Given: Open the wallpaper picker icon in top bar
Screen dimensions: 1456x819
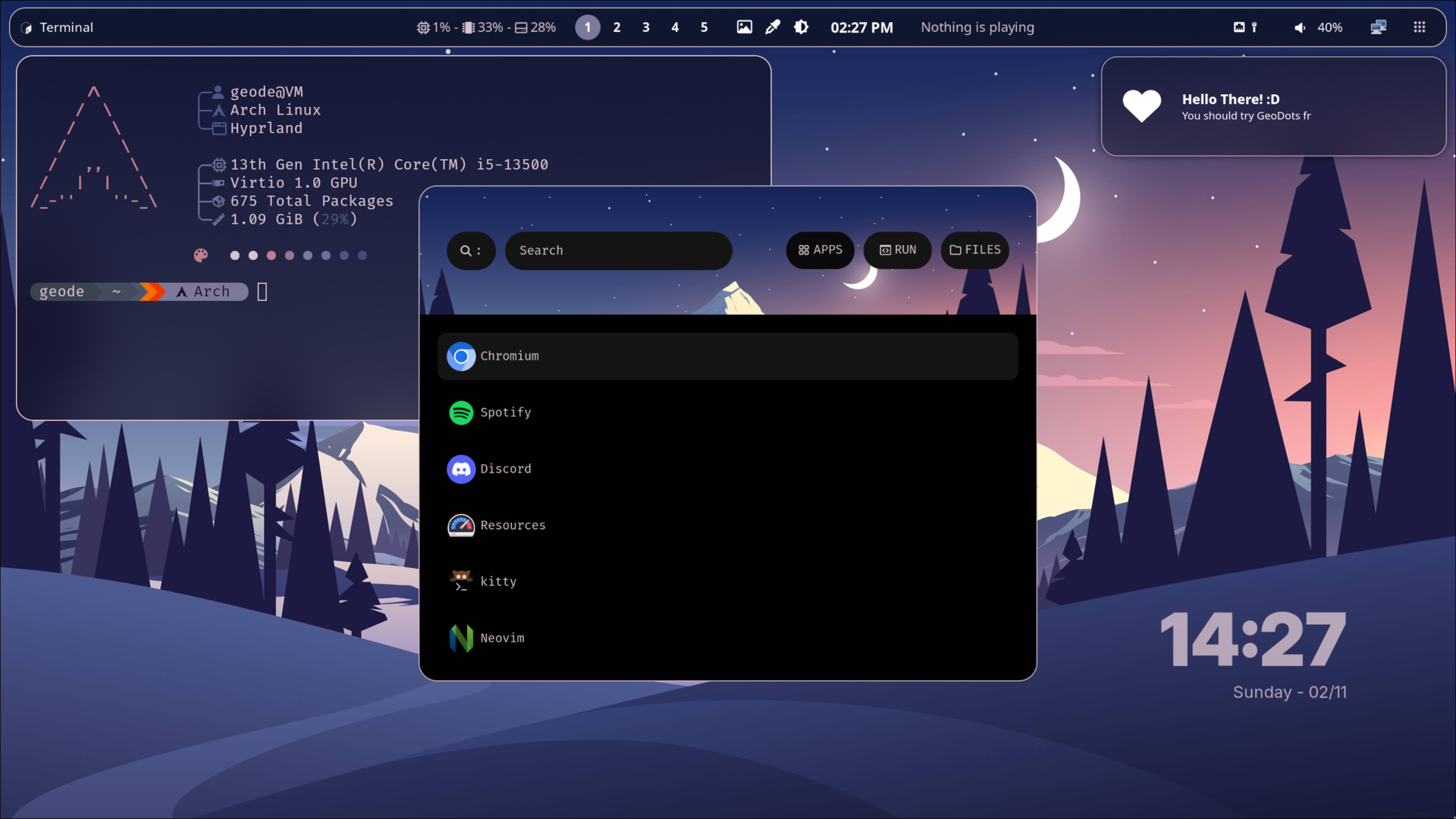Looking at the screenshot, I should (x=744, y=27).
